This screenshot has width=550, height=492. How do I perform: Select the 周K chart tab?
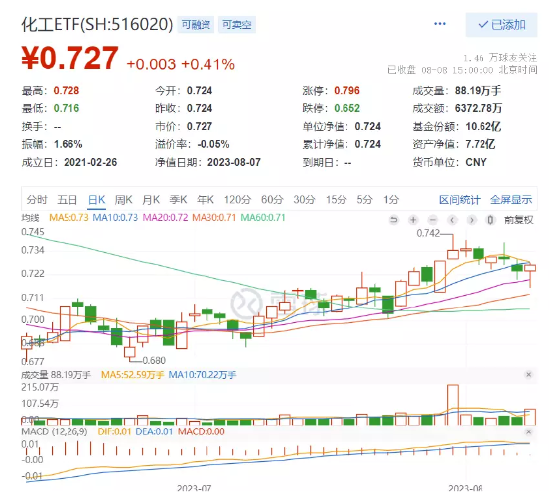click(x=123, y=200)
